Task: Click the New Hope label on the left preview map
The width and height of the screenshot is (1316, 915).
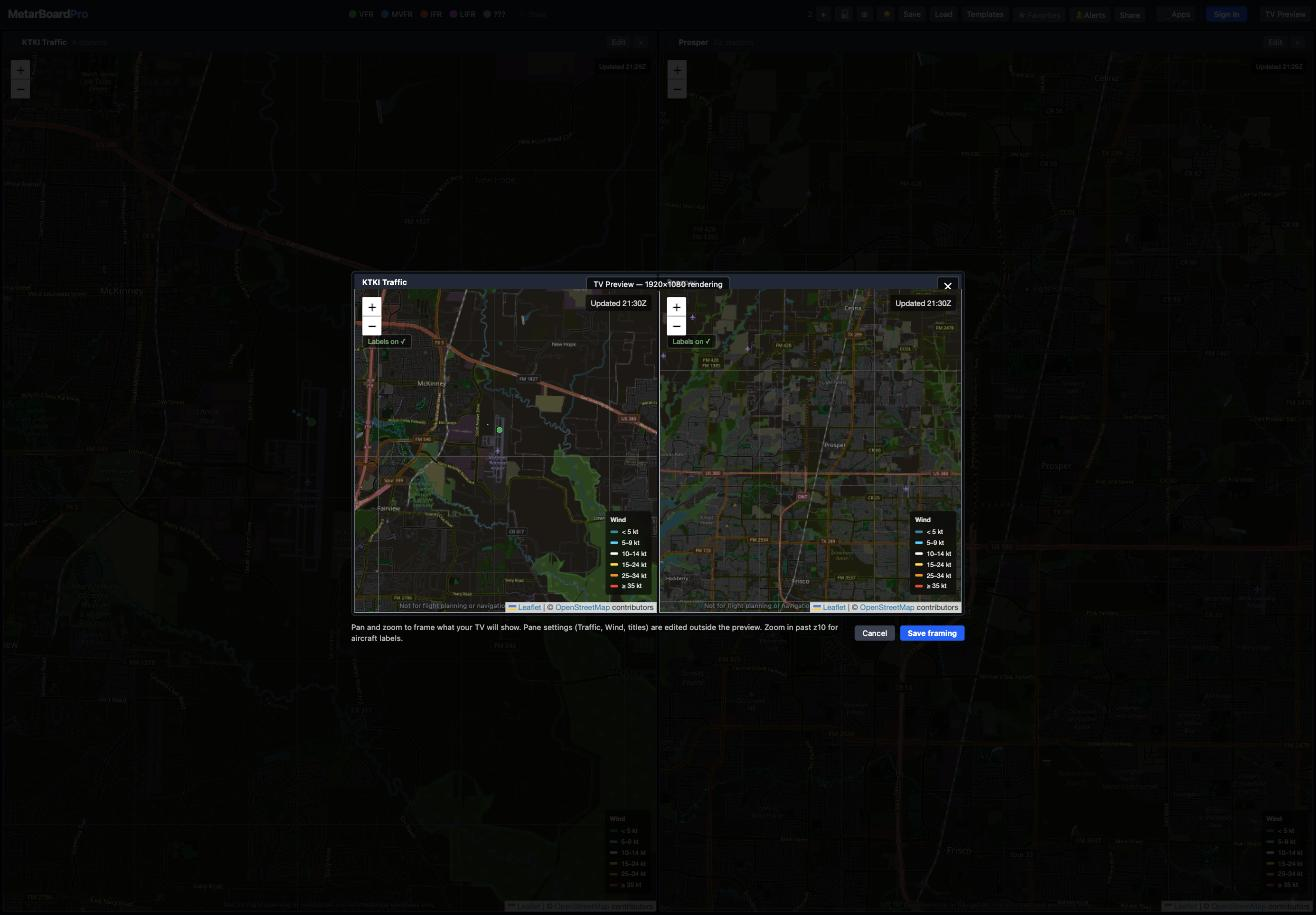Action: [564, 344]
